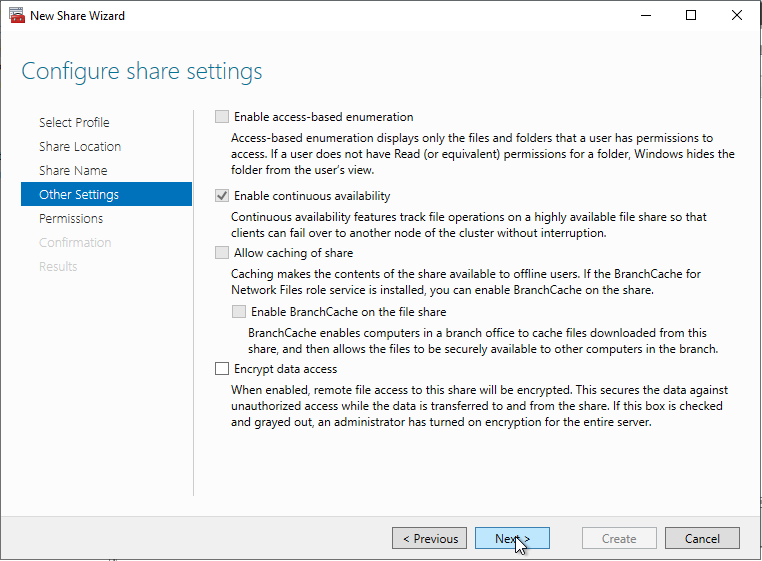Select Other Settings in sidebar
Viewport: 762px width, 561px height.
coord(79,194)
